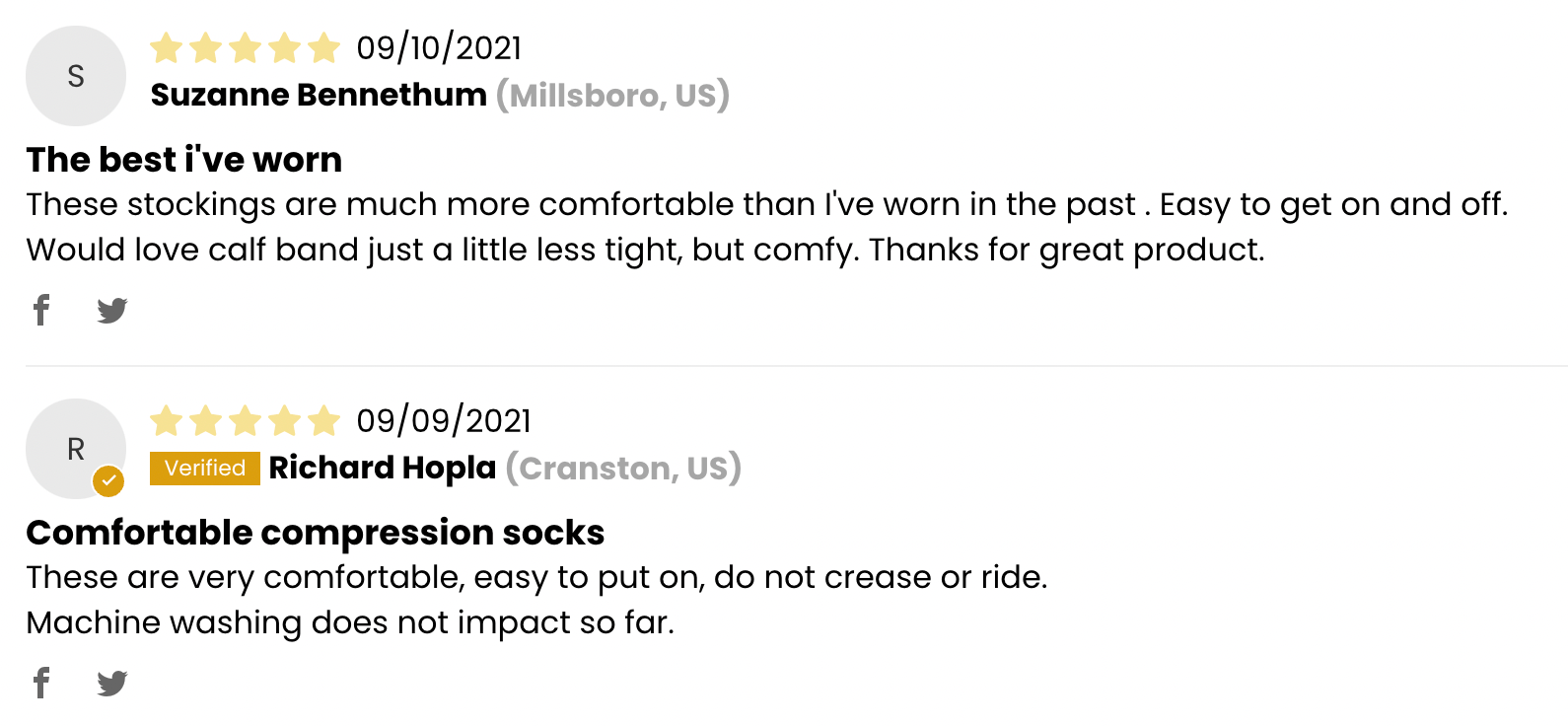Click Suzanne's review body text
The image size is (1568, 726).
pos(767,227)
